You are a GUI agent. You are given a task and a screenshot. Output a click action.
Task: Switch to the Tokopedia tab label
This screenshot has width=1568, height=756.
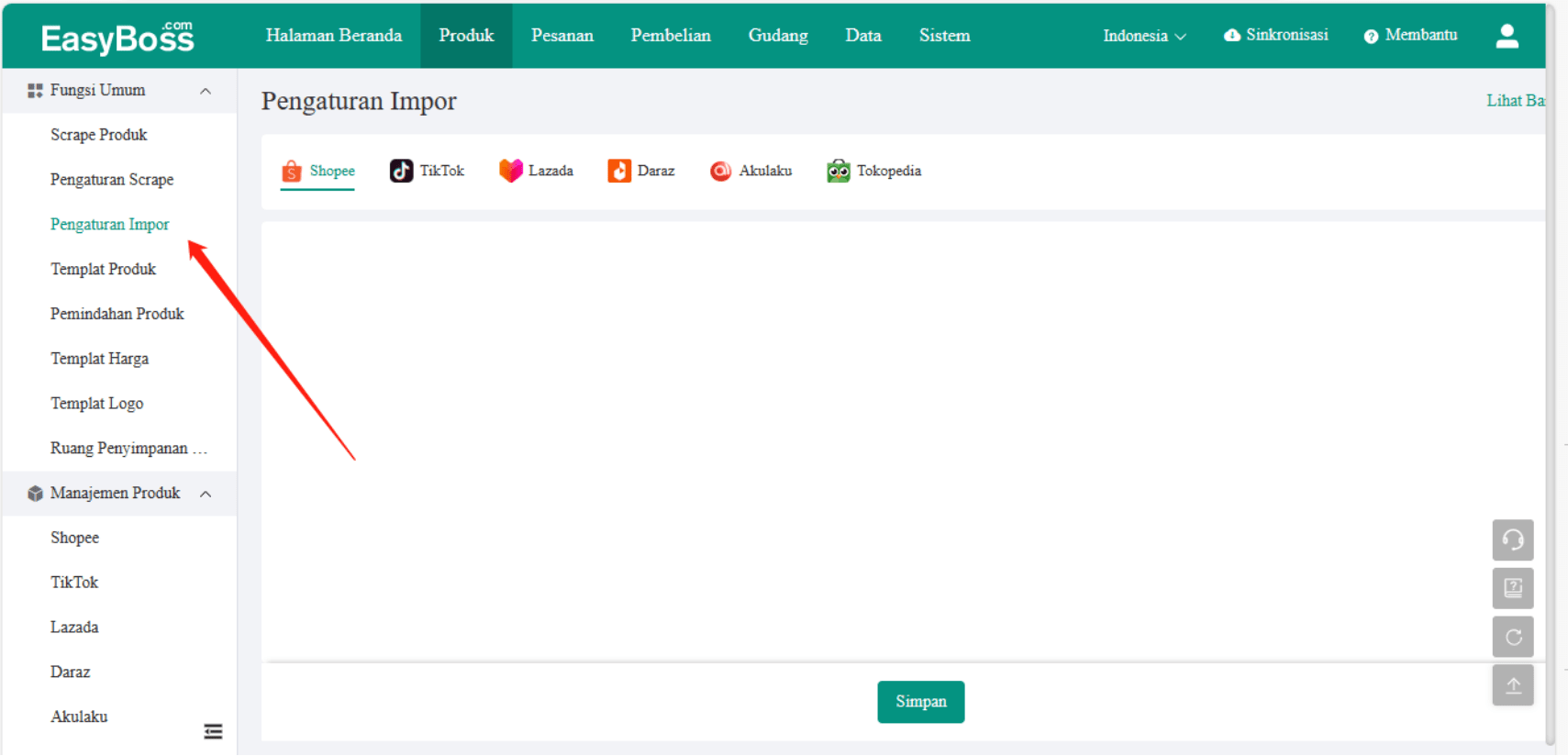[889, 171]
